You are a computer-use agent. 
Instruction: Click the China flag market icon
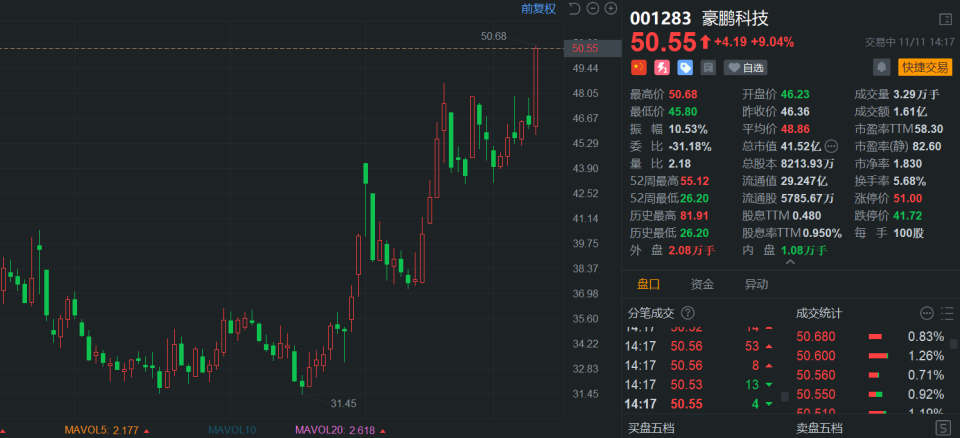coord(639,67)
